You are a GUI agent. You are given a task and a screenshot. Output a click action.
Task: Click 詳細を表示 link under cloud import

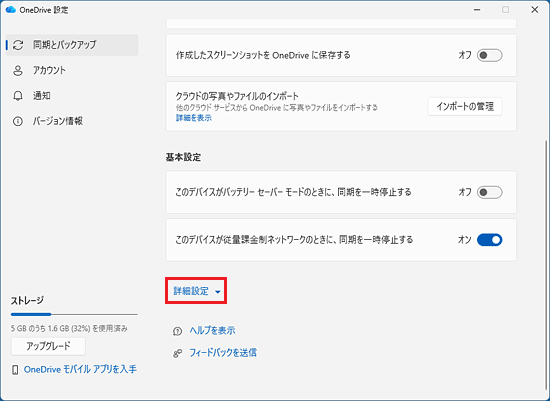click(x=194, y=118)
